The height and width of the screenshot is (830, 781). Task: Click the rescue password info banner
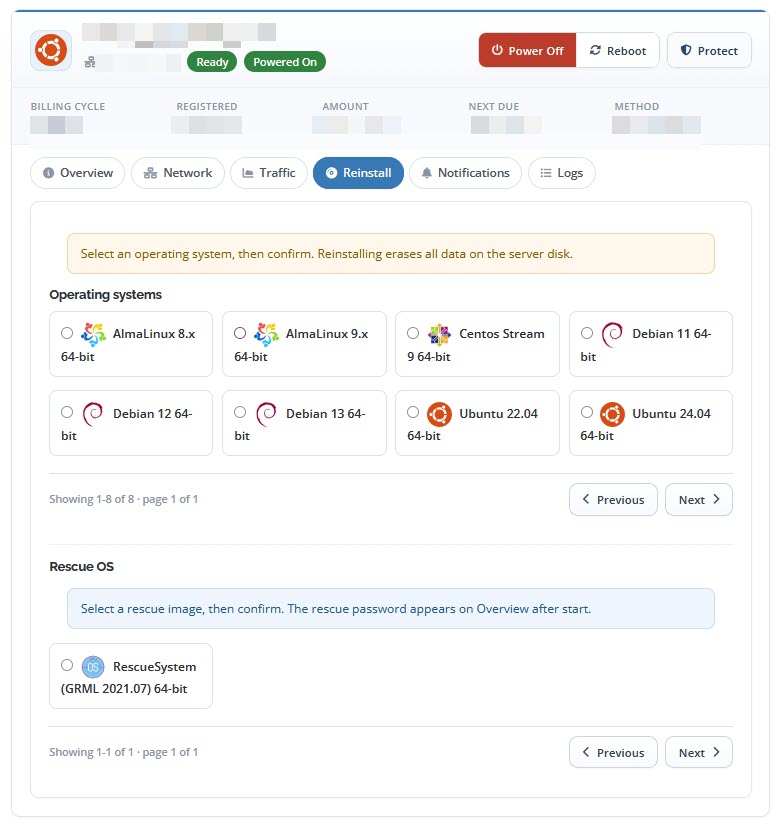click(391, 609)
